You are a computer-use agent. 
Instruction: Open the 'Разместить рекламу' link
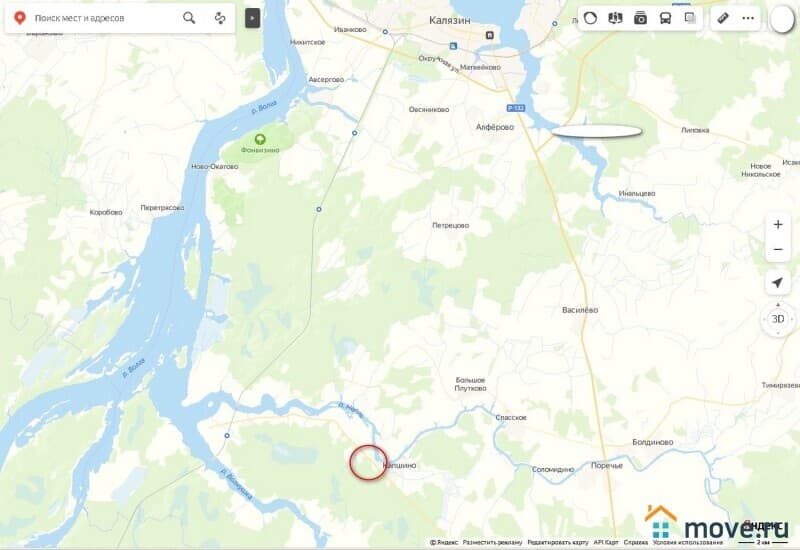coord(492,542)
